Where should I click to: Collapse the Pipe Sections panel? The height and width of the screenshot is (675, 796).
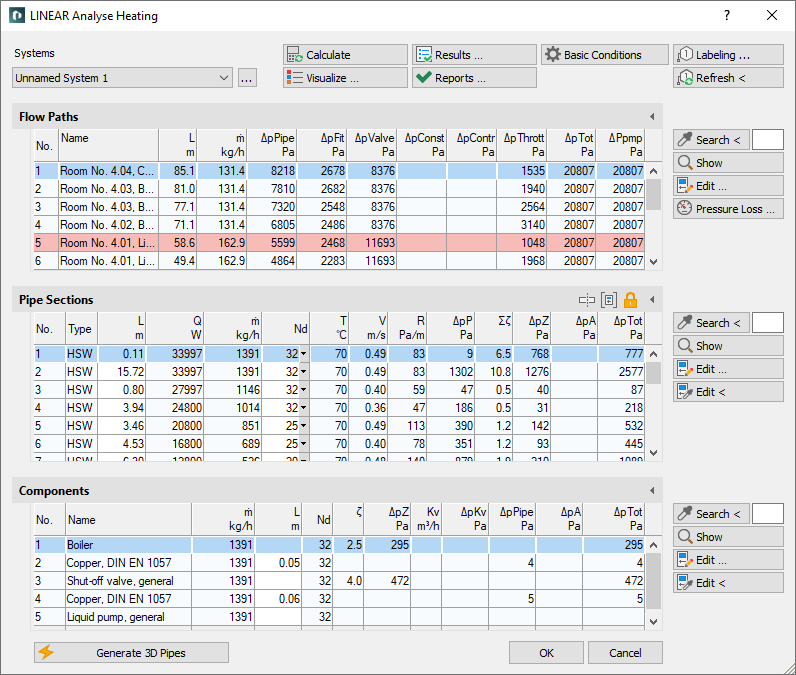tap(652, 300)
